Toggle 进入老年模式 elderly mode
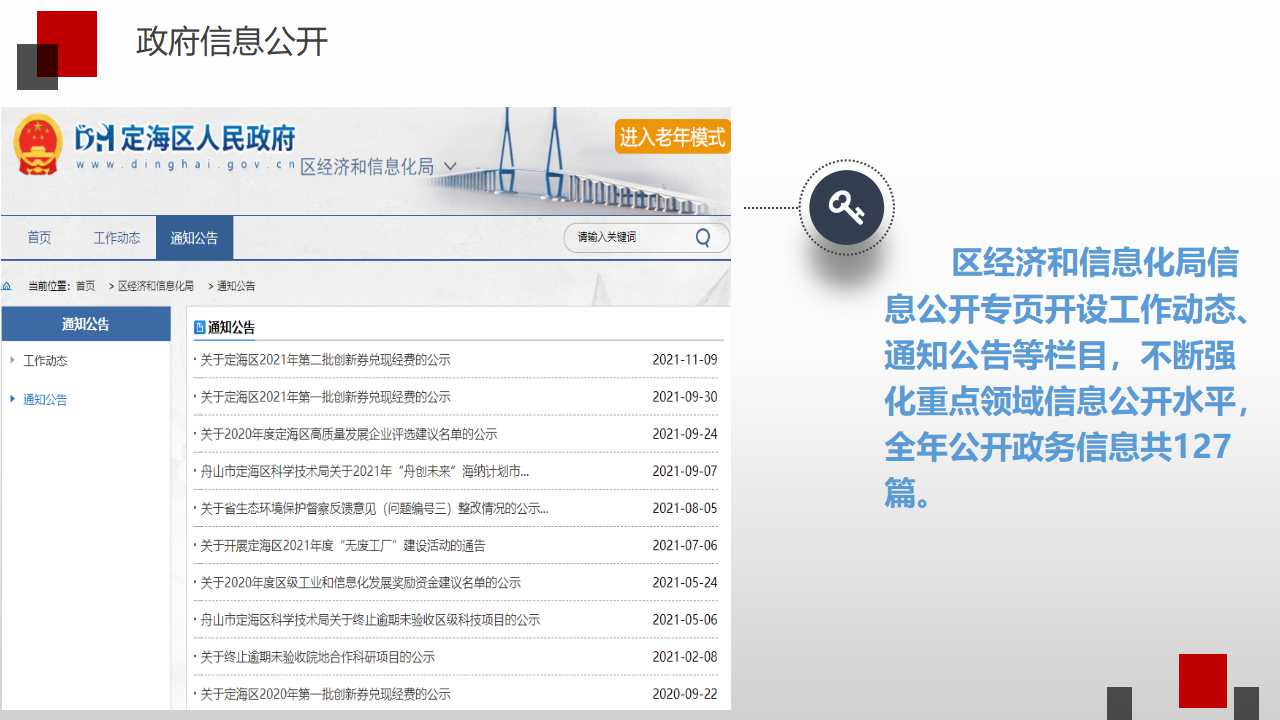 tap(672, 137)
